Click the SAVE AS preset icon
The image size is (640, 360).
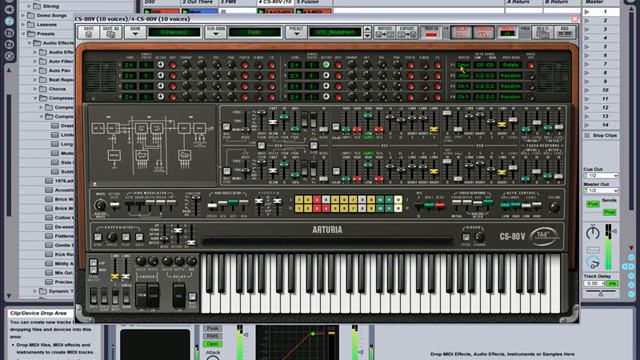pos(110,32)
